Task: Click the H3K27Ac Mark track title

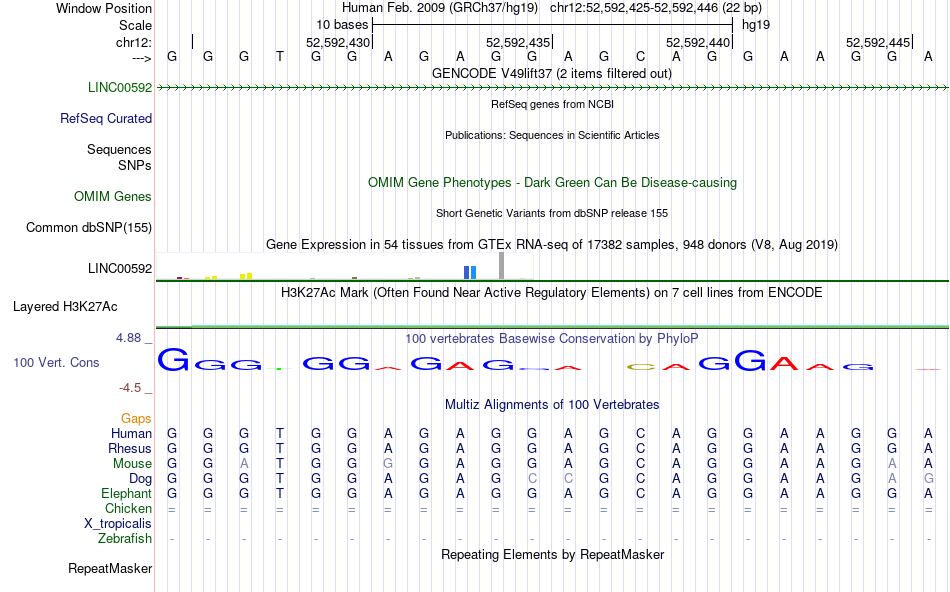Action: tap(552, 292)
